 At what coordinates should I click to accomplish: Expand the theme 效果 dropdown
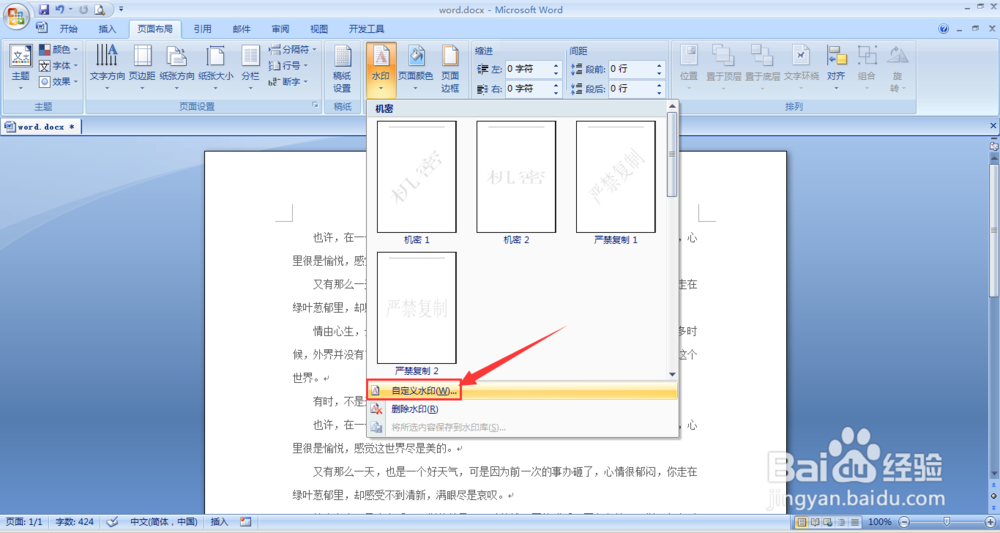(58, 82)
